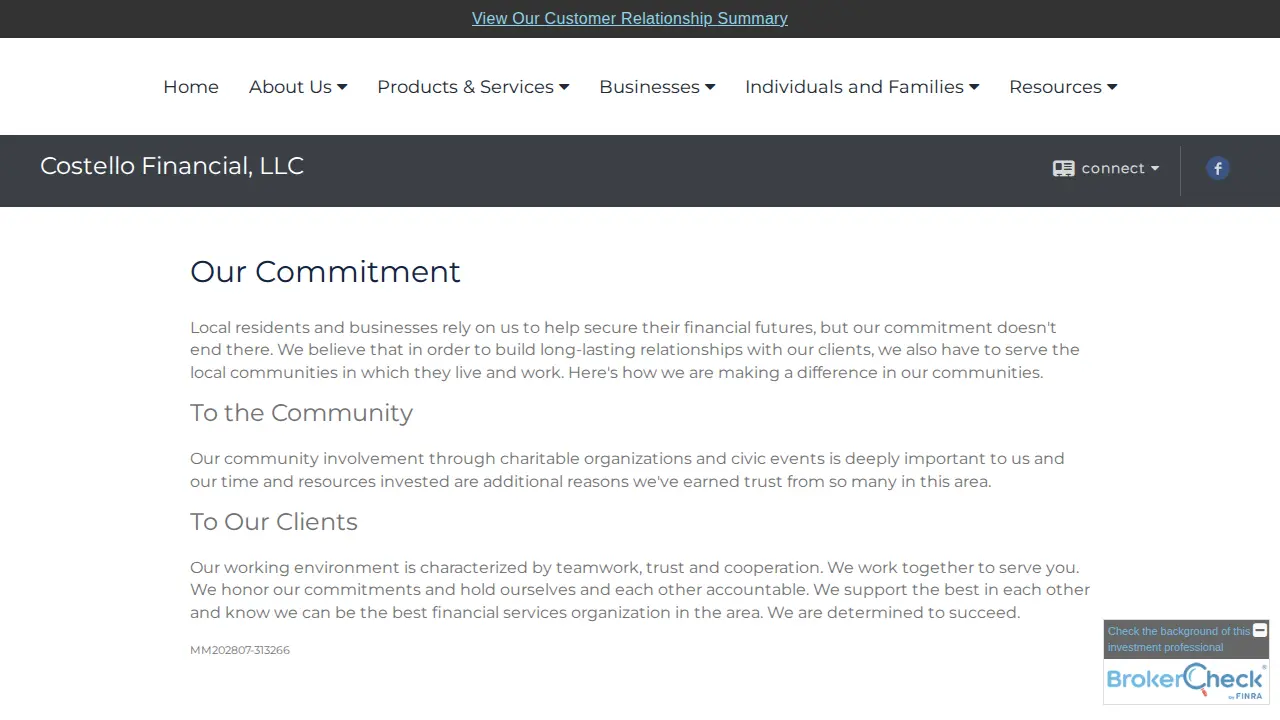Click the connect contact card icon

click(x=1063, y=168)
